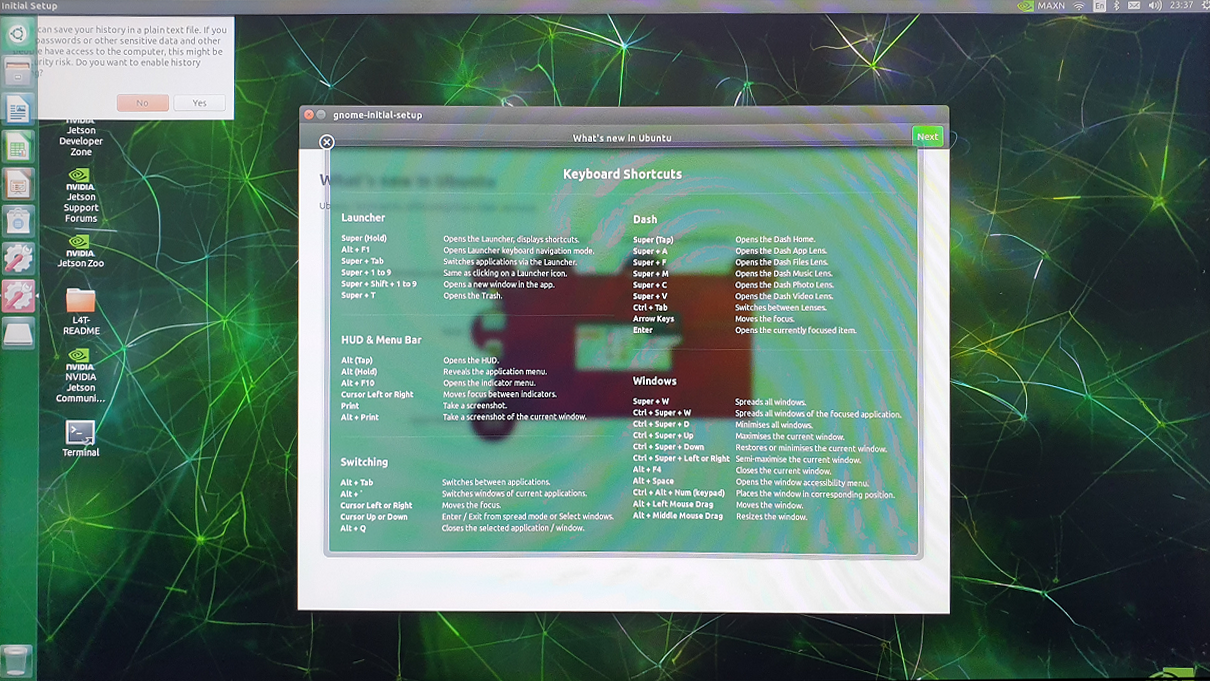1210x681 pixels.
Task: Launch LibreOffice Calc from the launcher
Action: click(x=18, y=147)
